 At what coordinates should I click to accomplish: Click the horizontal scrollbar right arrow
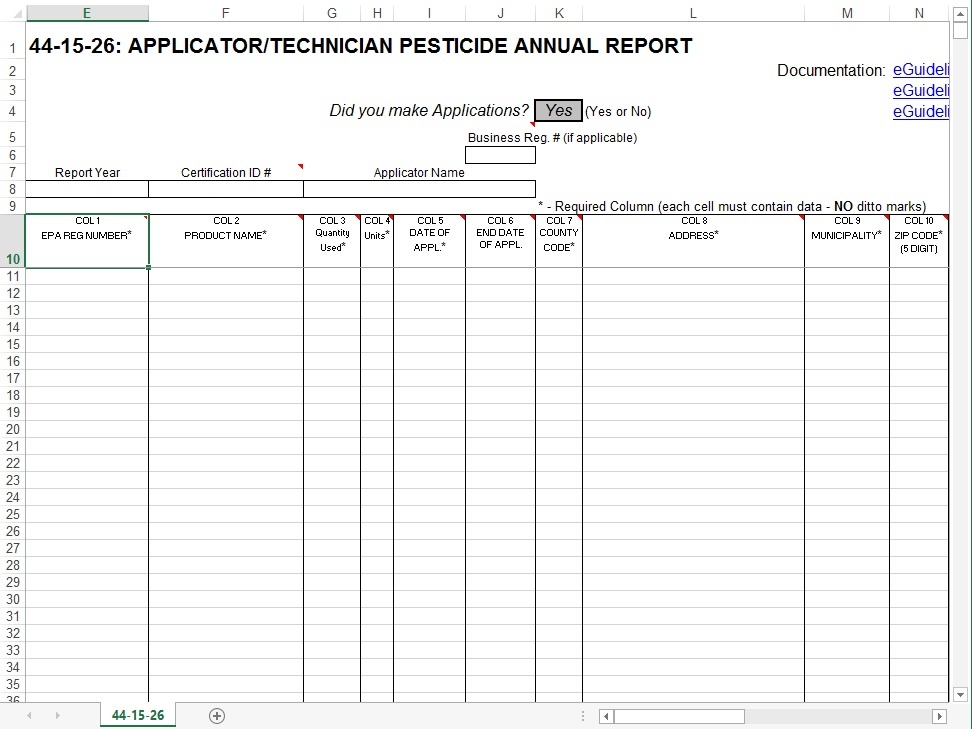coord(939,717)
